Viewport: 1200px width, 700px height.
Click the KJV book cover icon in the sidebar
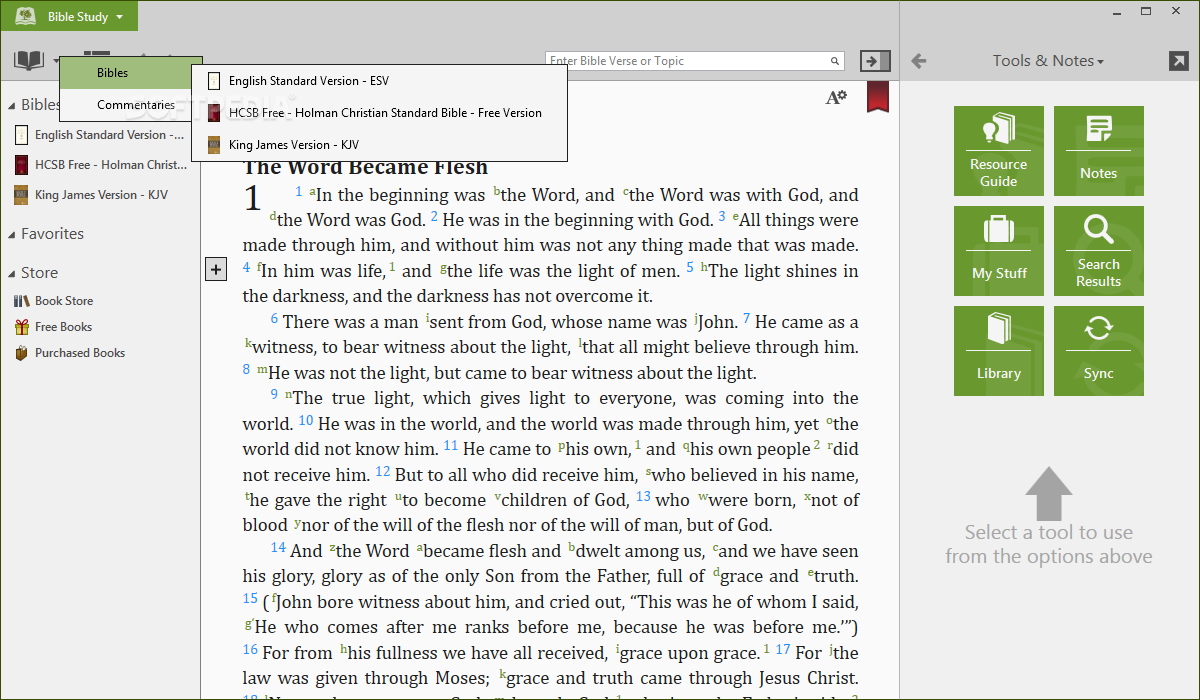click(x=21, y=195)
